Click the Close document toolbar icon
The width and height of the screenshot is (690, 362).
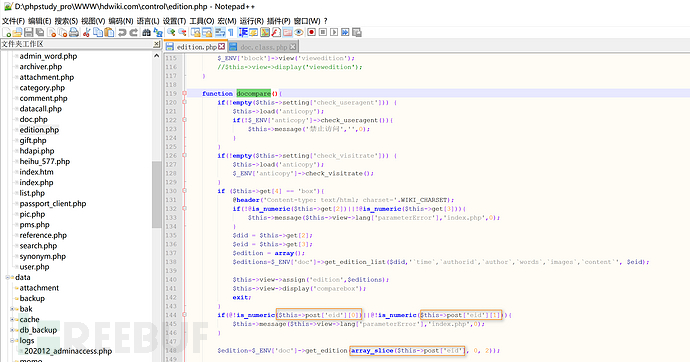(51, 32)
